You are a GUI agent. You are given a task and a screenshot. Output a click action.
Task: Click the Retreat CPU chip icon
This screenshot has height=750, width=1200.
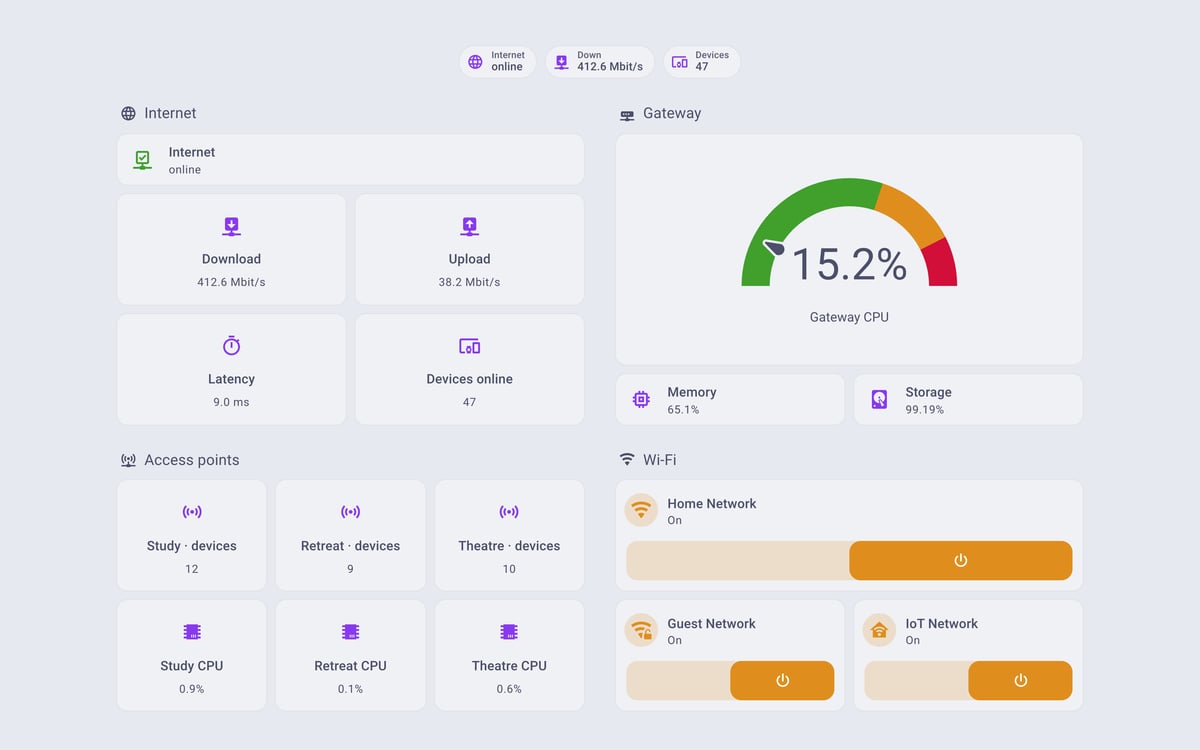click(350, 632)
